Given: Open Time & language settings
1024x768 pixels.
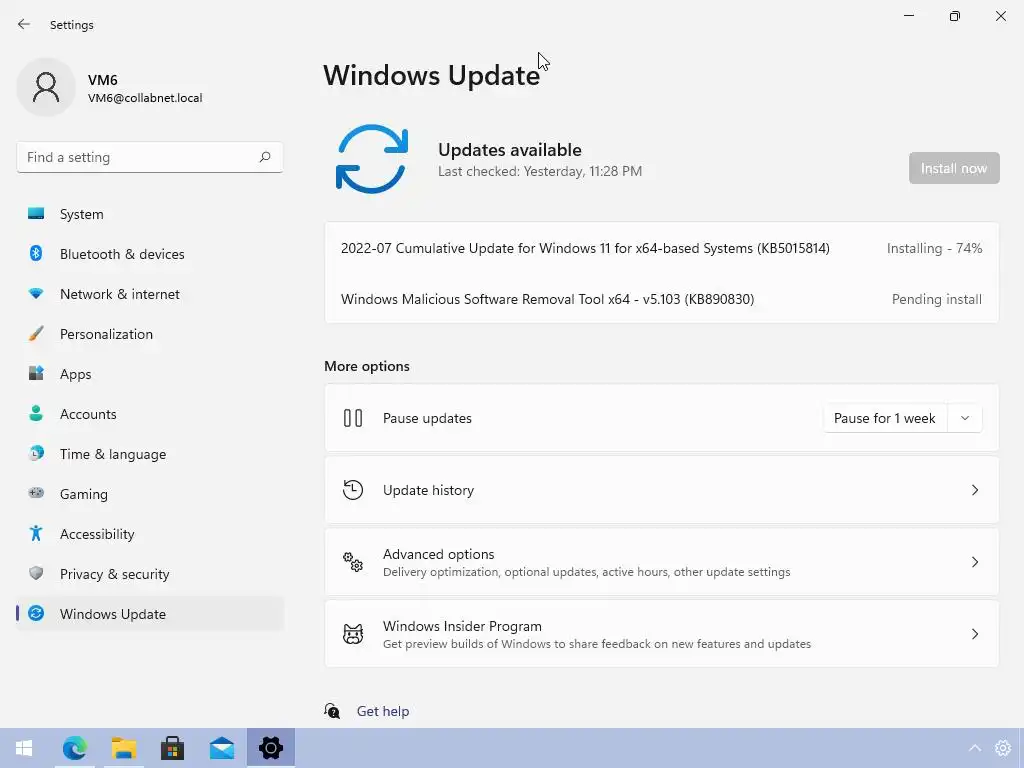Looking at the screenshot, I should pyautogui.click(x=150, y=454).
